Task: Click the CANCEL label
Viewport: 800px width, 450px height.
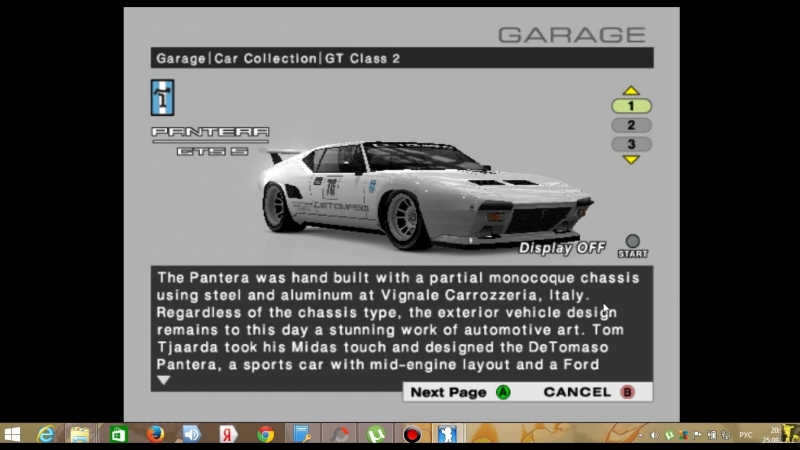Action: point(577,392)
